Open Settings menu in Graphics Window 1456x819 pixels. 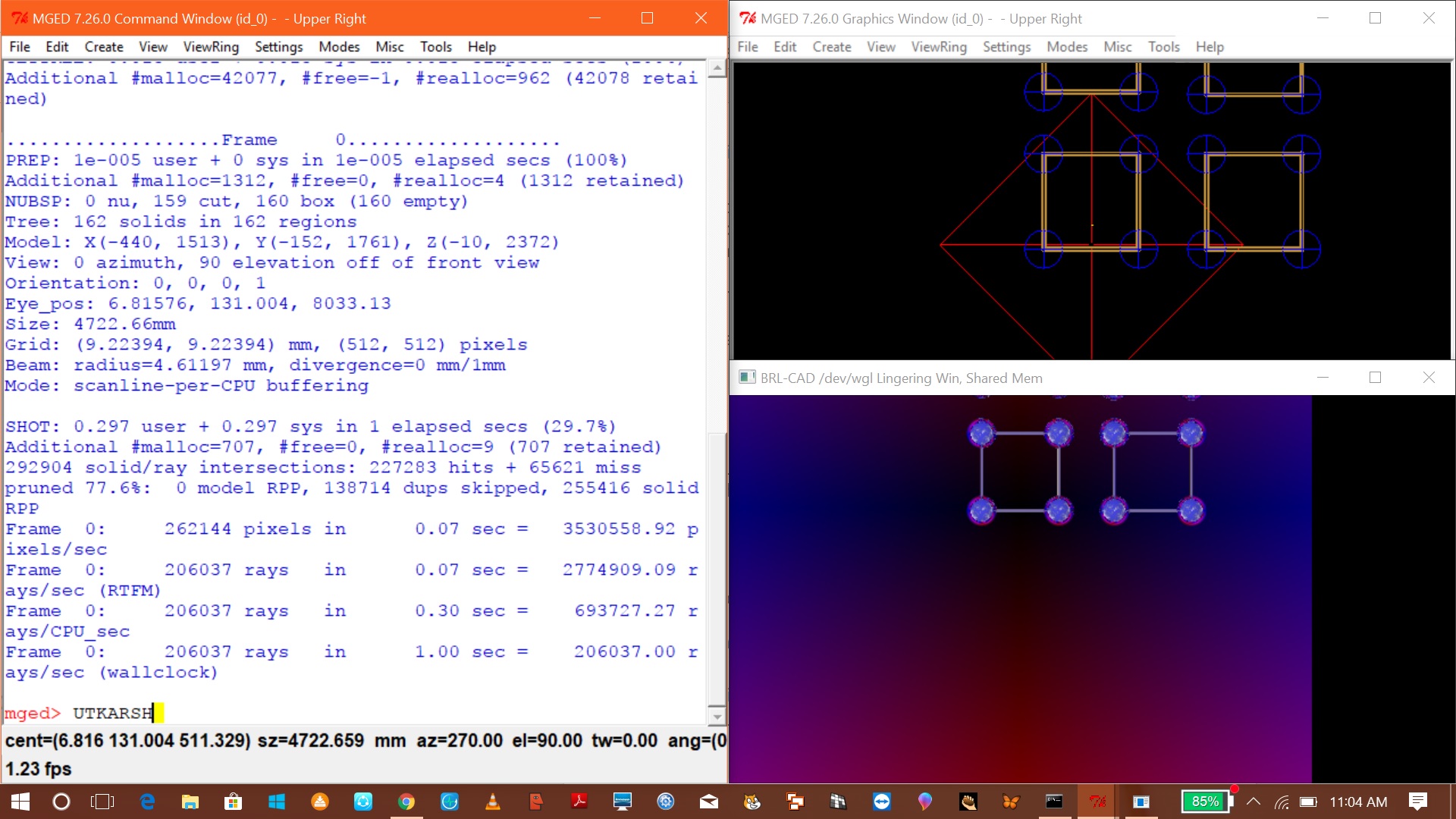(x=1006, y=47)
